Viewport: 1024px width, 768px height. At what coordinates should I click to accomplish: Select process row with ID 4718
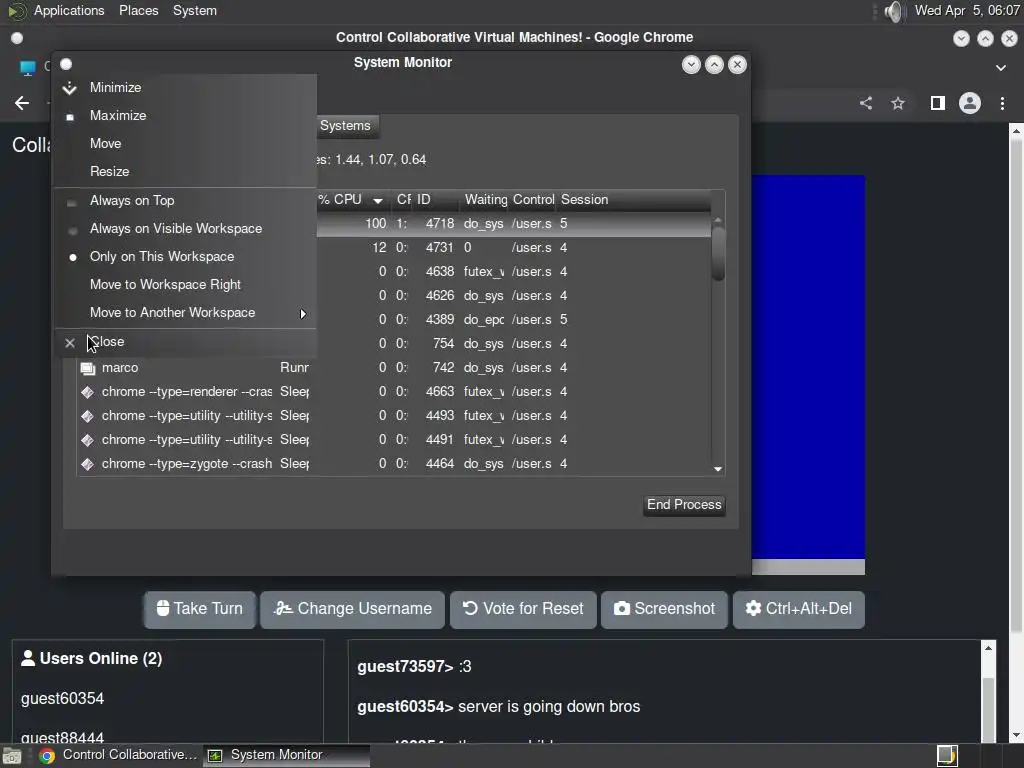coord(513,224)
